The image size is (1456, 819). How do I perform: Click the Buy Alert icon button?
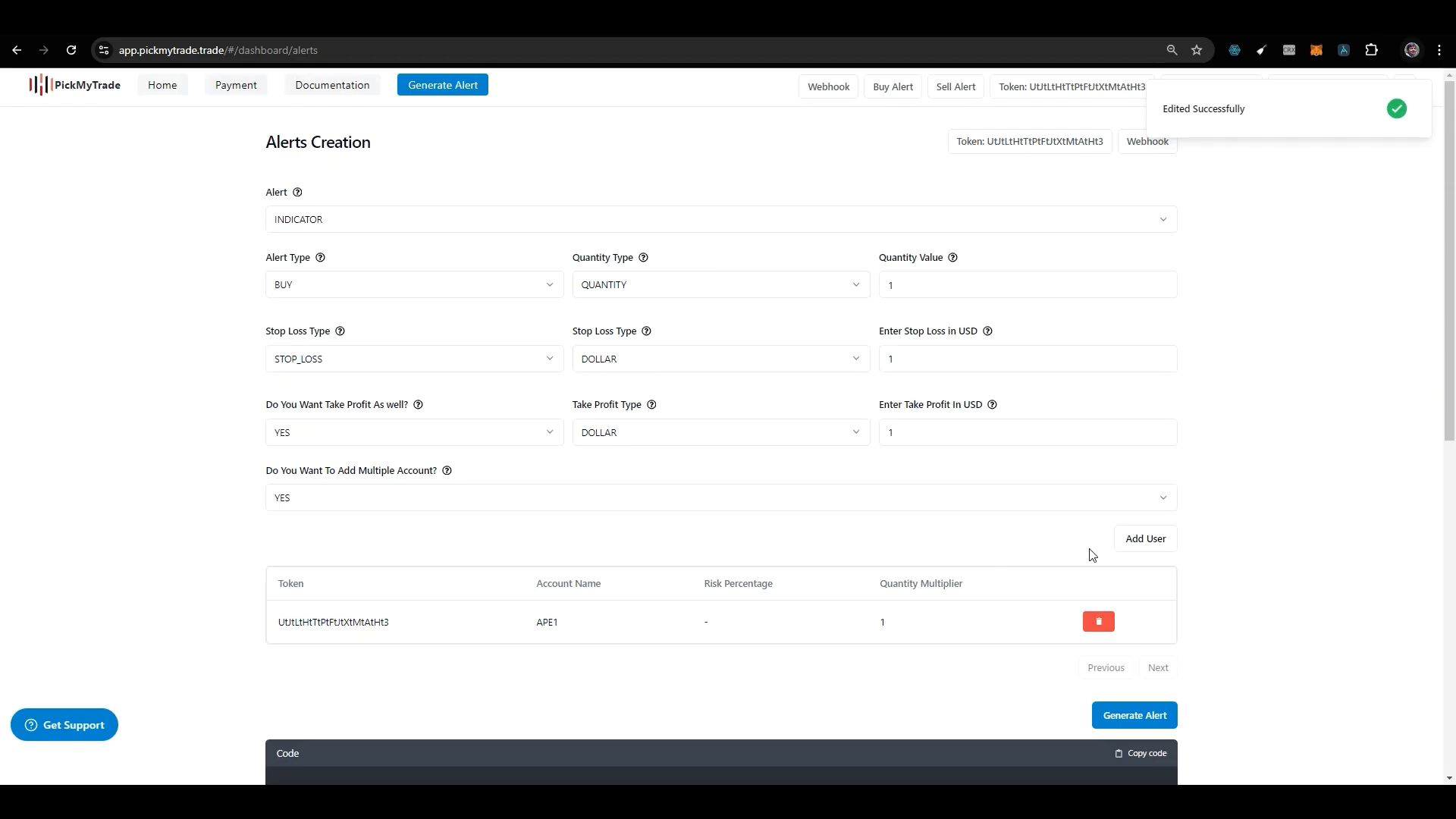click(892, 86)
